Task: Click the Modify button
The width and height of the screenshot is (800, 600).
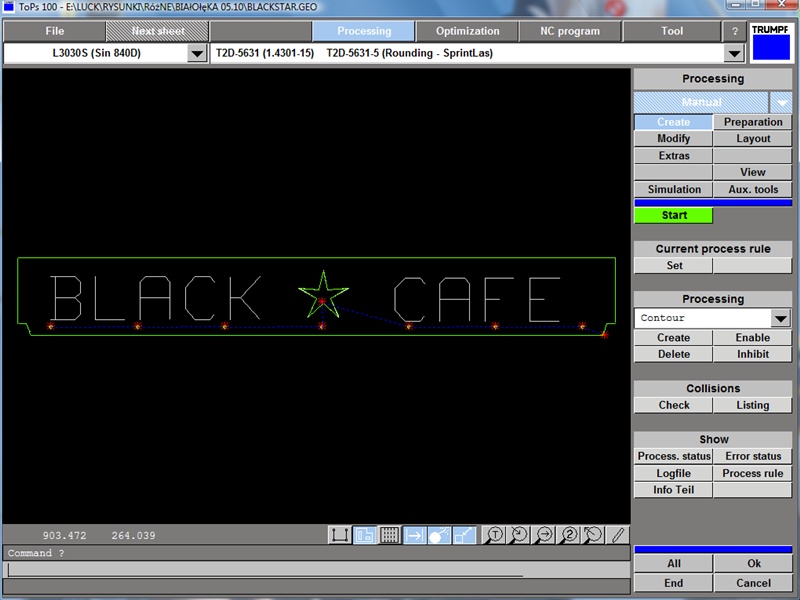Action: coord(673,139)
